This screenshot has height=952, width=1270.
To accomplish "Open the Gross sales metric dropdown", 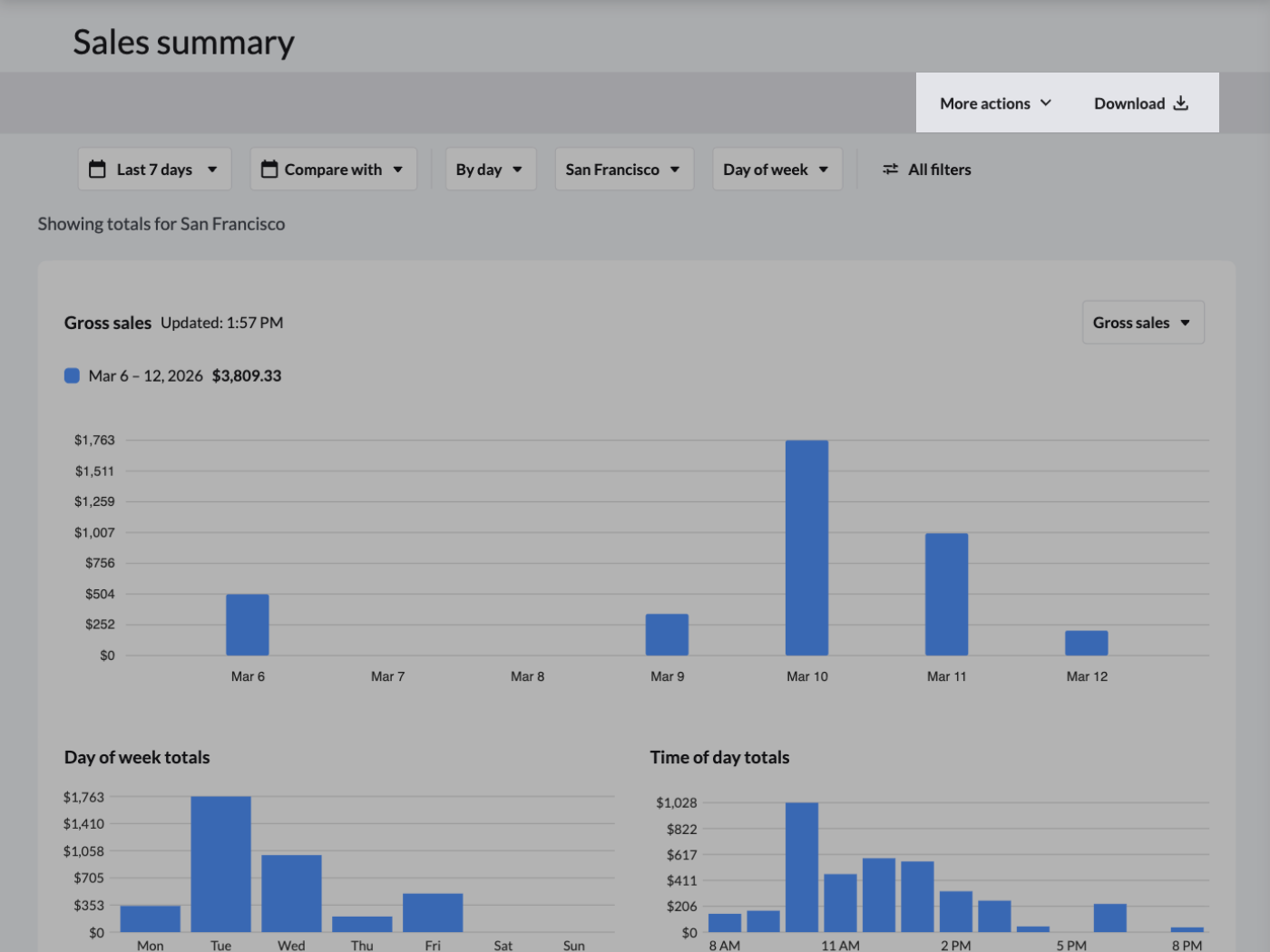I will click(1142, 323).
